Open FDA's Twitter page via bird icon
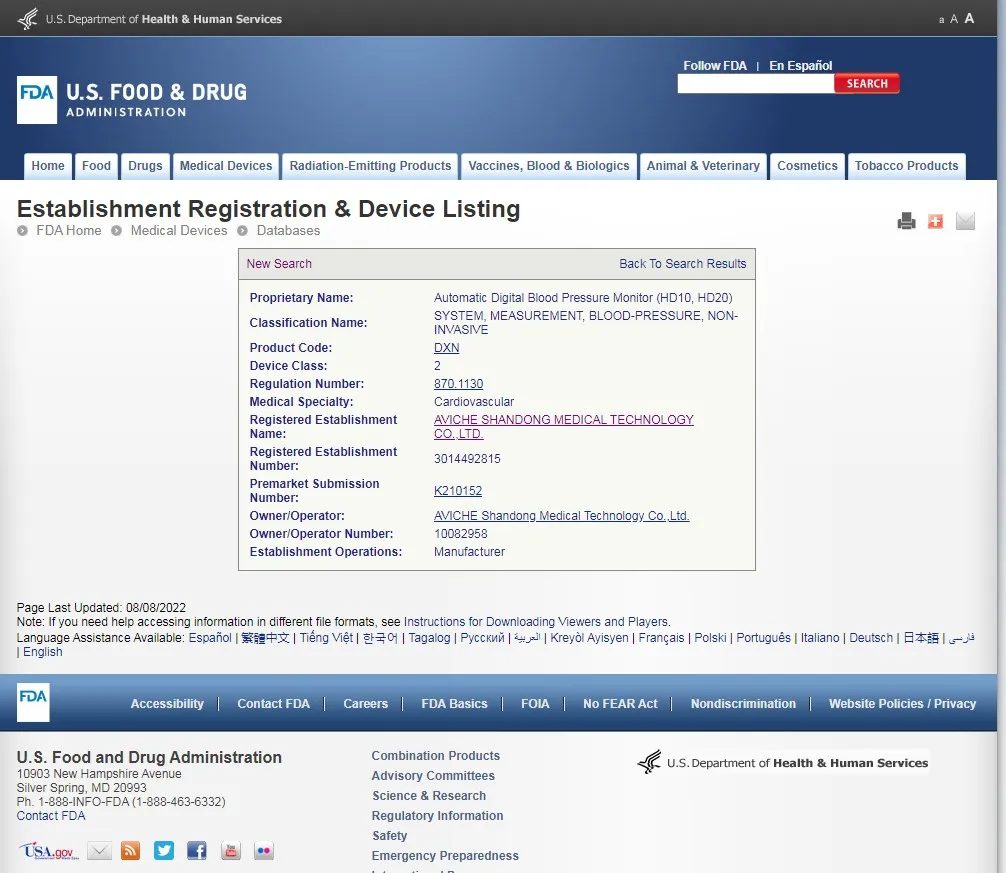The height and width of the screenshot is (873, 1006). pyautogui.click(x=163, y=850)
